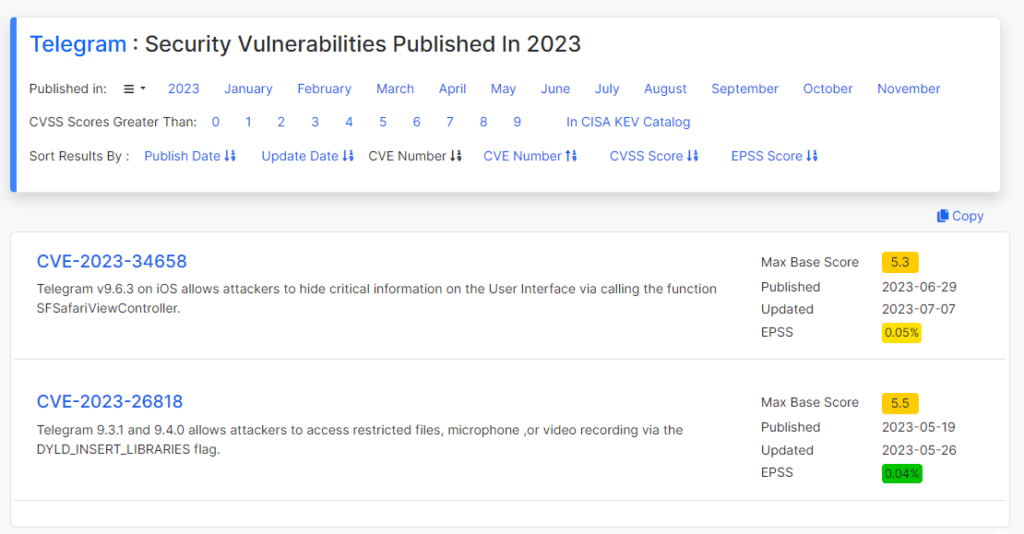Select the published date 2023-05-19
The image size is (1024, 534).
pos(918,428)
